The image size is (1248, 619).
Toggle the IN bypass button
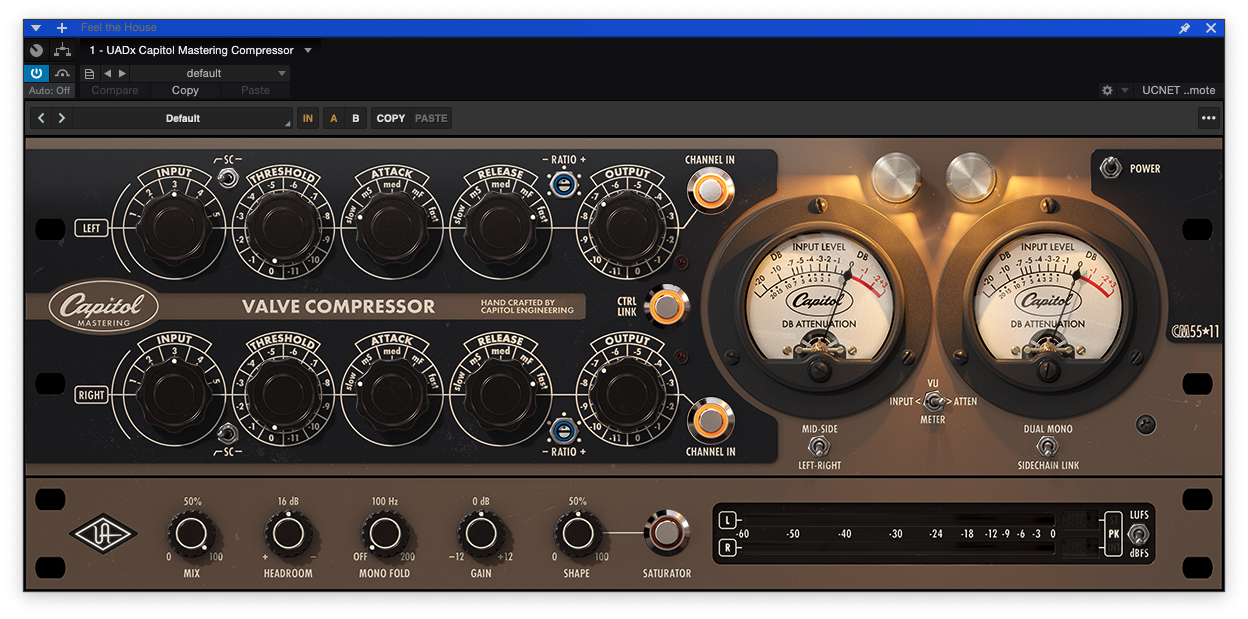(x=308, y=118)
